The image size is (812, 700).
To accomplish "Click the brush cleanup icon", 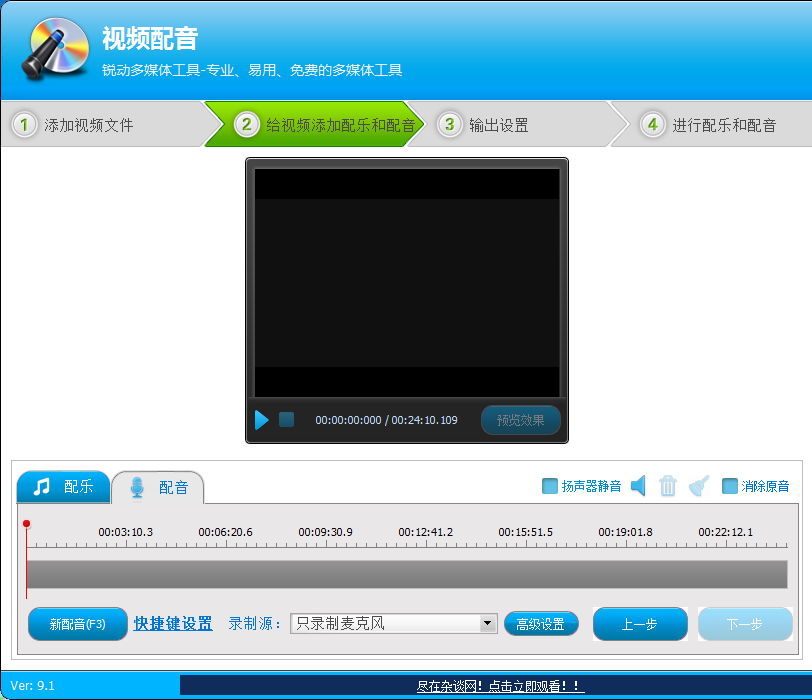I will point(697,486).
